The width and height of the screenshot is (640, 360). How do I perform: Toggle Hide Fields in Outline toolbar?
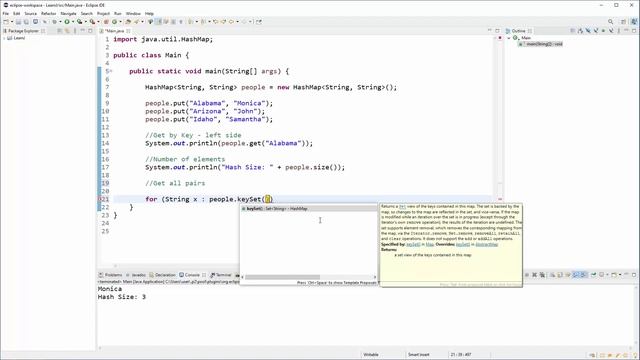[x=588, y=31]
